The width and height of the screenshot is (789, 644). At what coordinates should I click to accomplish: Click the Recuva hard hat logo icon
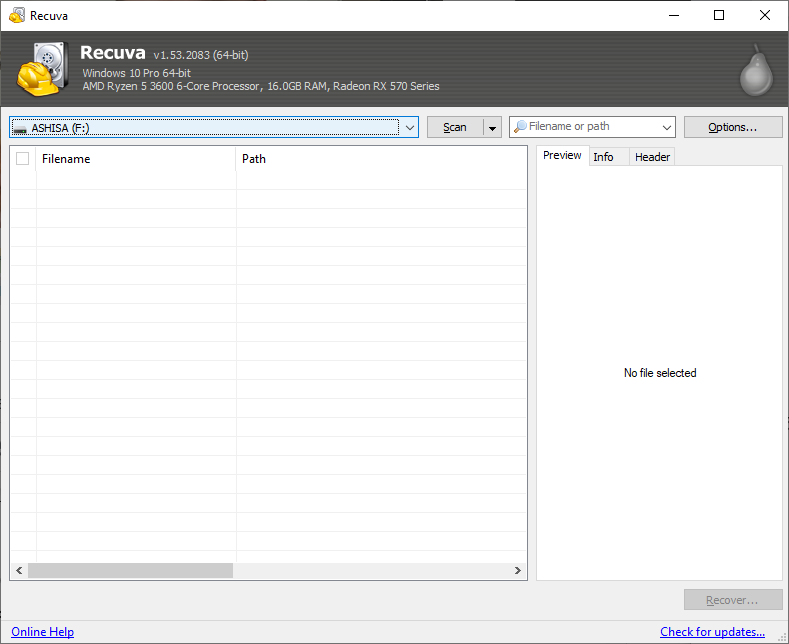[43, 69]
